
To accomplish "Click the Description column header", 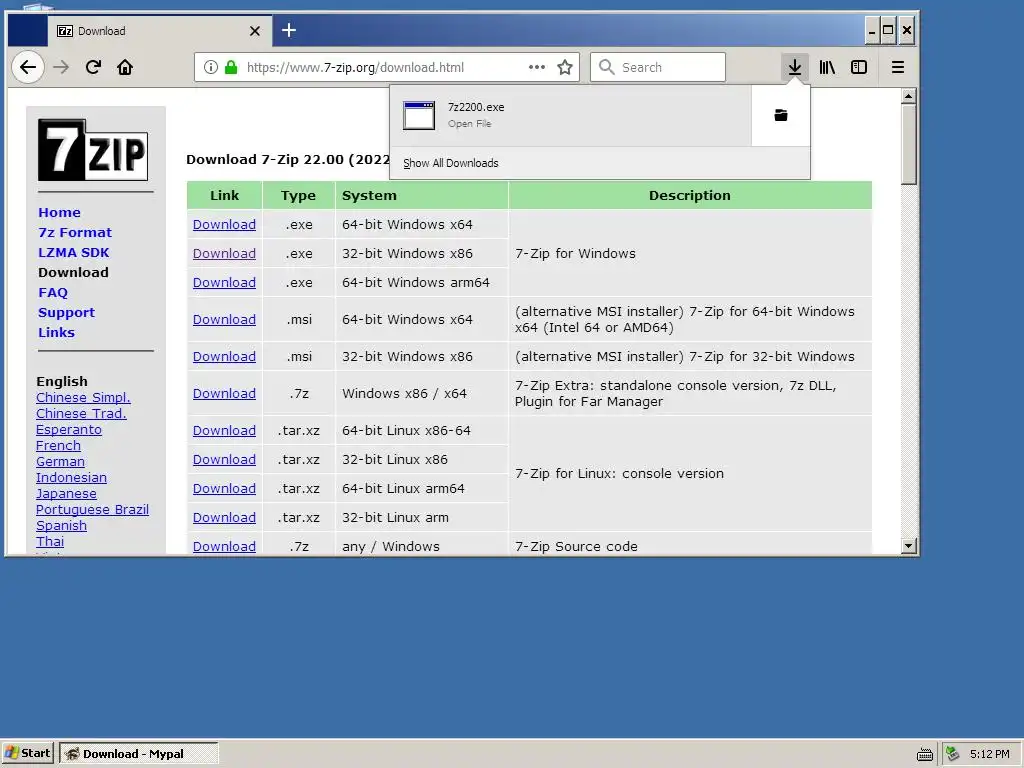I will pyautogui.click(x=690, y=195).
